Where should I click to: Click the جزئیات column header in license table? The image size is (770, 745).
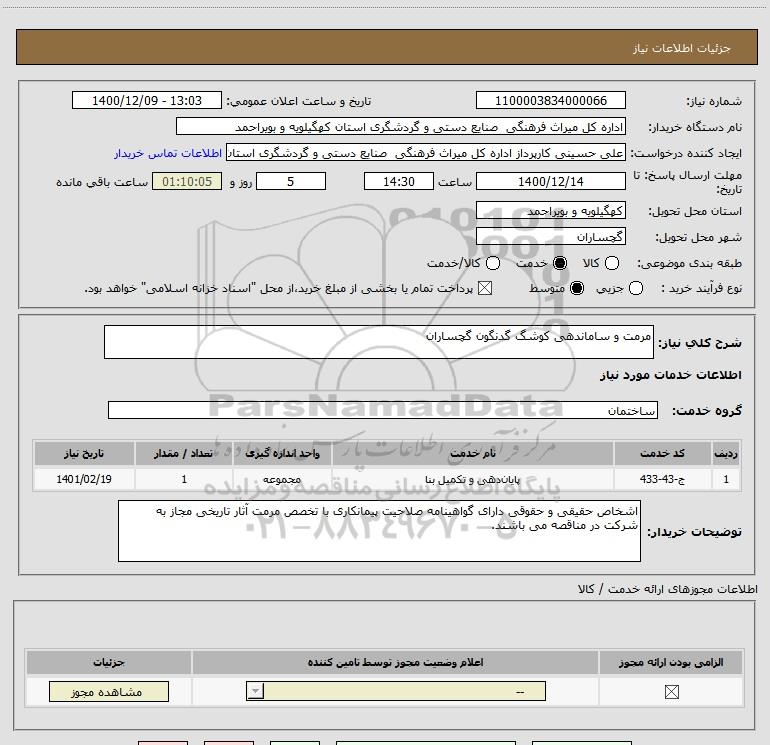[x=109, y=662]
